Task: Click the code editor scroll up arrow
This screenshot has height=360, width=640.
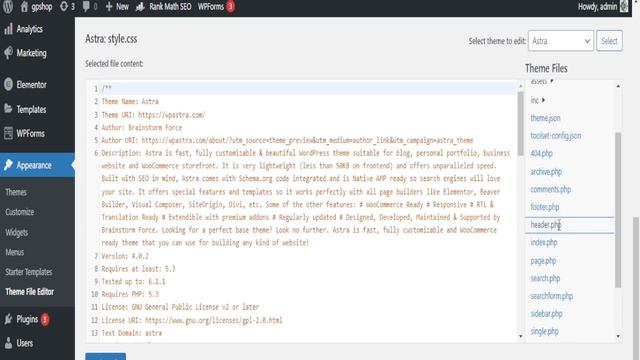Action: pos(520,86)
